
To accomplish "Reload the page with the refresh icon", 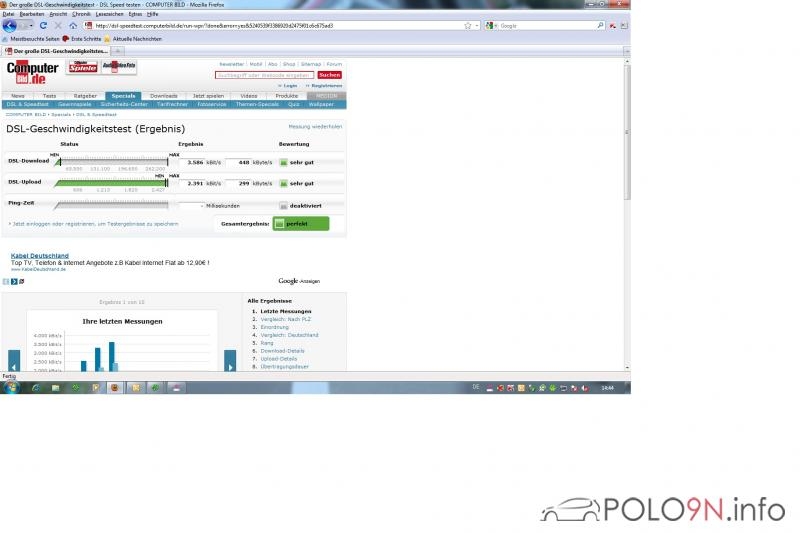I will point(44,25).
